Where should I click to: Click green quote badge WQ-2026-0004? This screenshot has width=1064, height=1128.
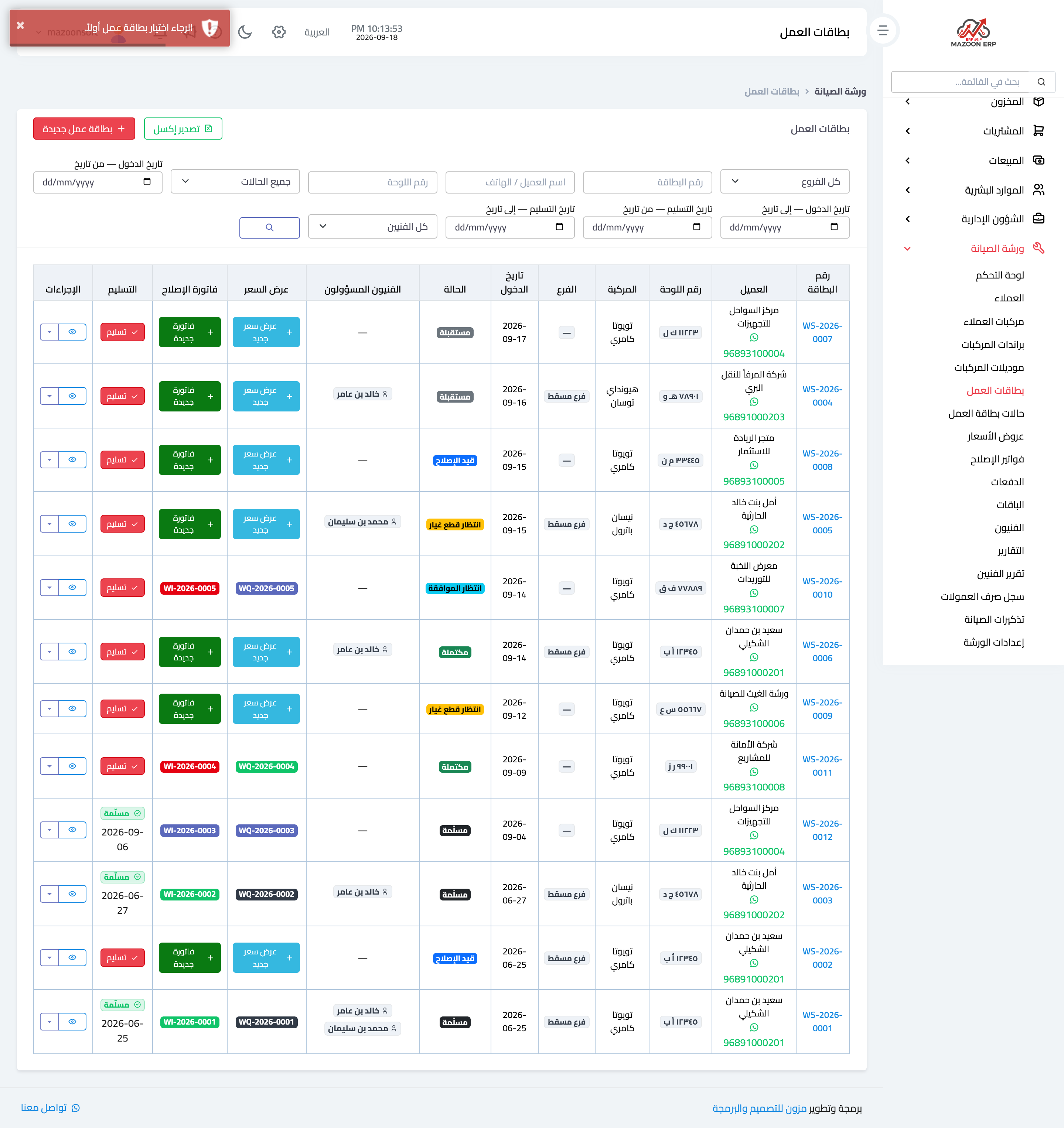(x=266, y=766)
